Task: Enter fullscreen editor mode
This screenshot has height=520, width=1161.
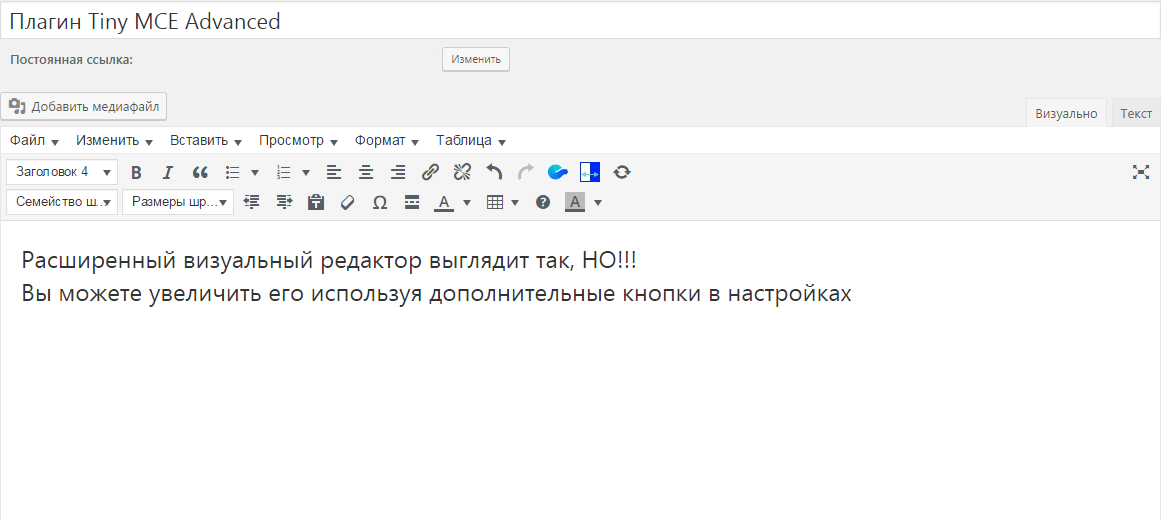Action: 1140,172
